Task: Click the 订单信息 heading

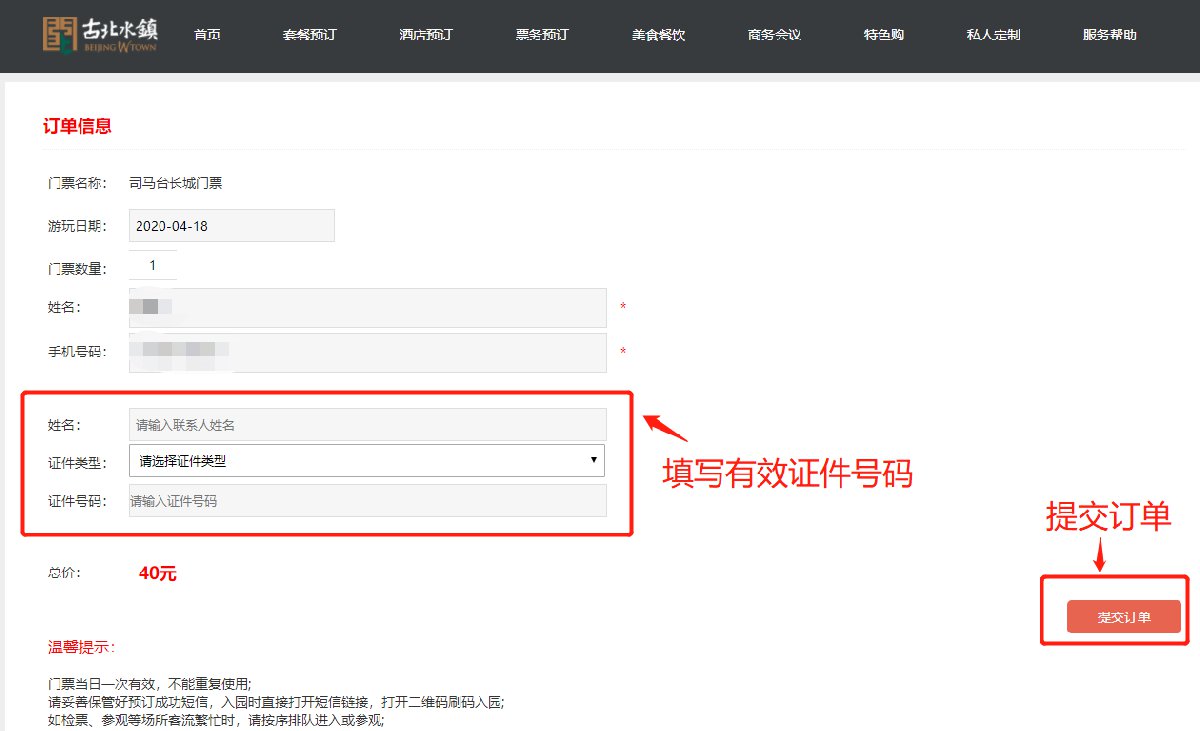Action: coord(77,126)
